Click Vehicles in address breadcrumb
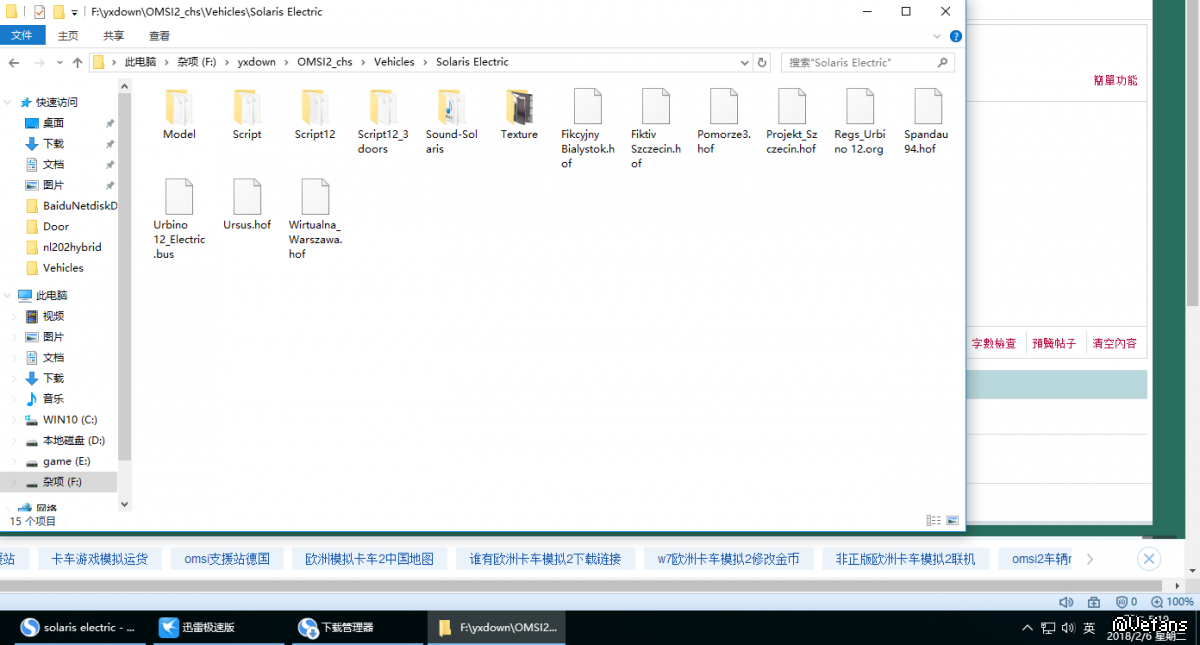This screenshot has width=1200, height=645. pos(394,62)
